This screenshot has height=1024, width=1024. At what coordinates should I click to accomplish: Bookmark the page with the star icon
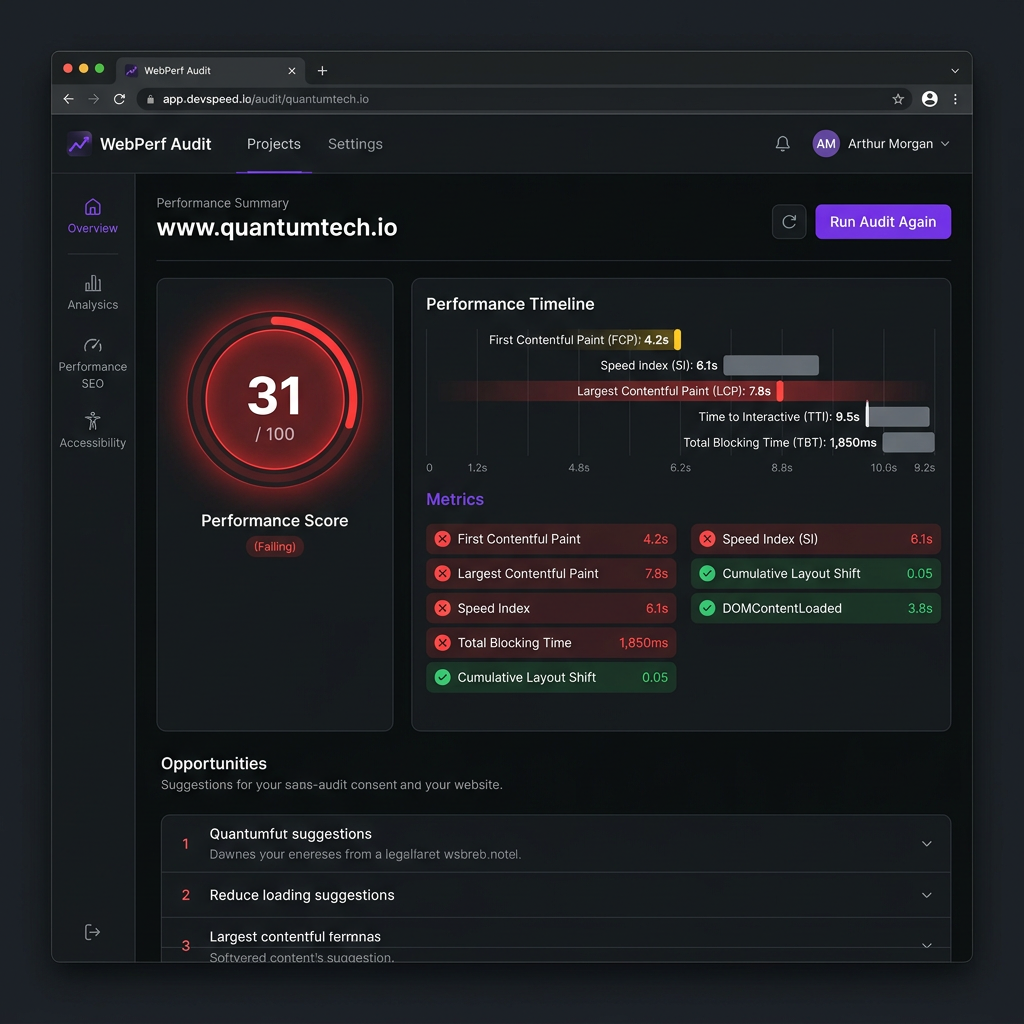click(x=898, y=99)
